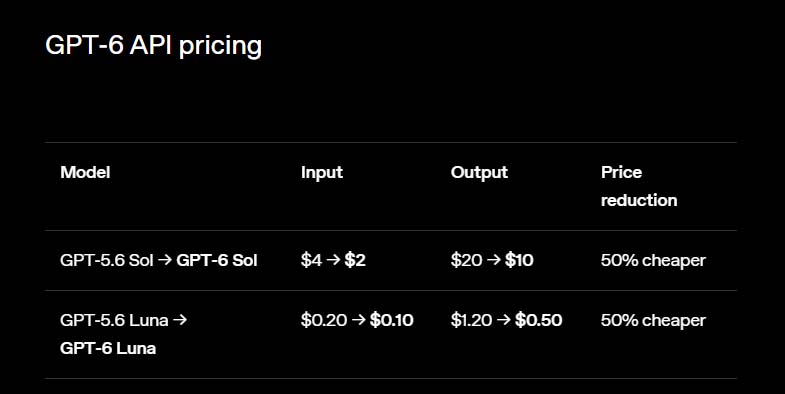Click the GPT-5.6 Luna text
Image resolution: width=785 pixels, height=394 pixels.
click(x=114, y=320)
